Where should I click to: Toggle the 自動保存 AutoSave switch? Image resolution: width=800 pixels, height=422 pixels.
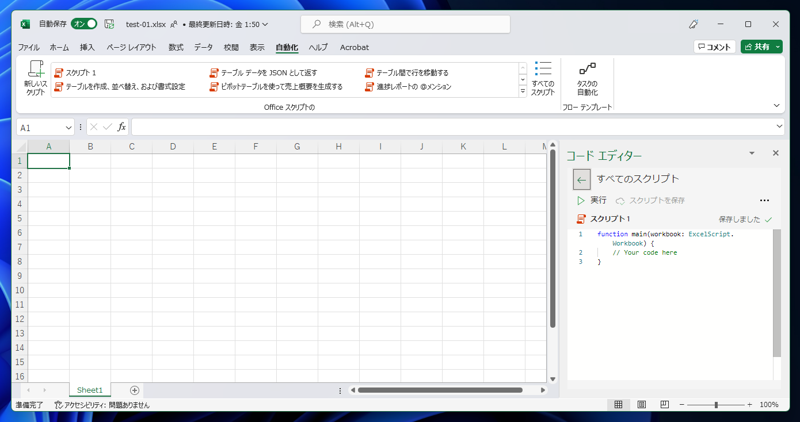pos(84,24)
